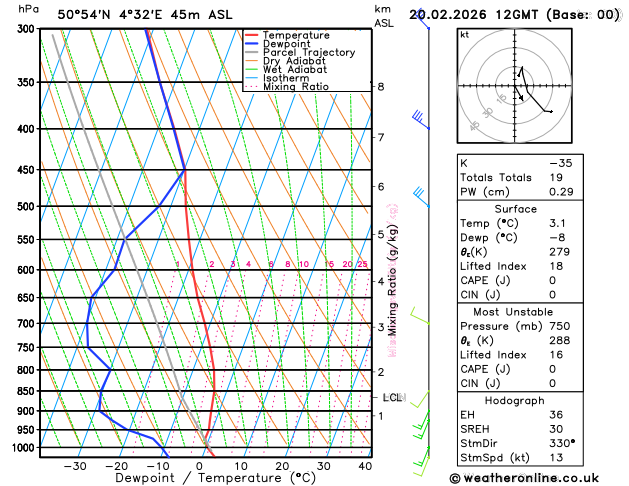Click the 40 temperature axis label
Screen dimensions: 629x486
(365, 466)
